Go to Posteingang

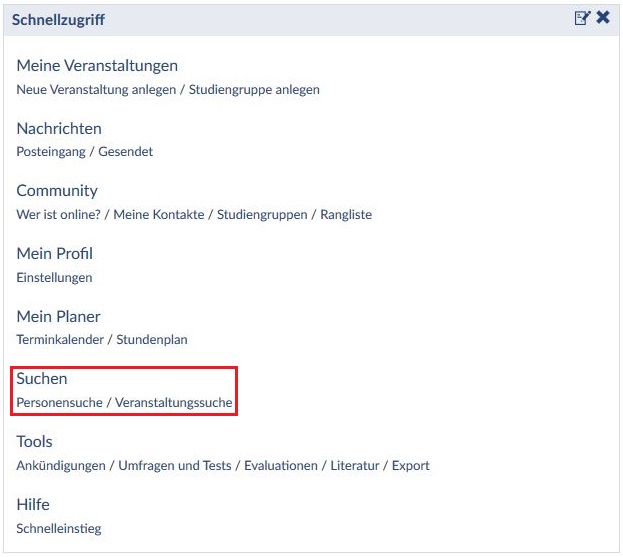51,152
